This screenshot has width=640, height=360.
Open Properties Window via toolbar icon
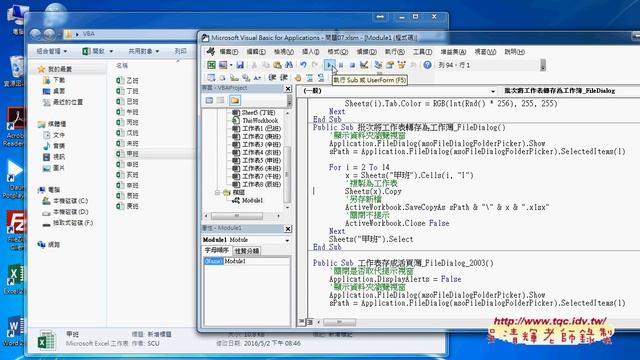pos(390,65)
